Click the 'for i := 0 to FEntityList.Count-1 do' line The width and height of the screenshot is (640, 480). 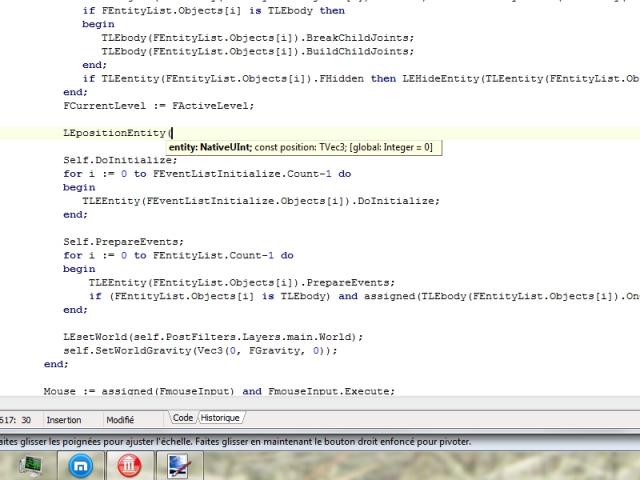point(178,256)
